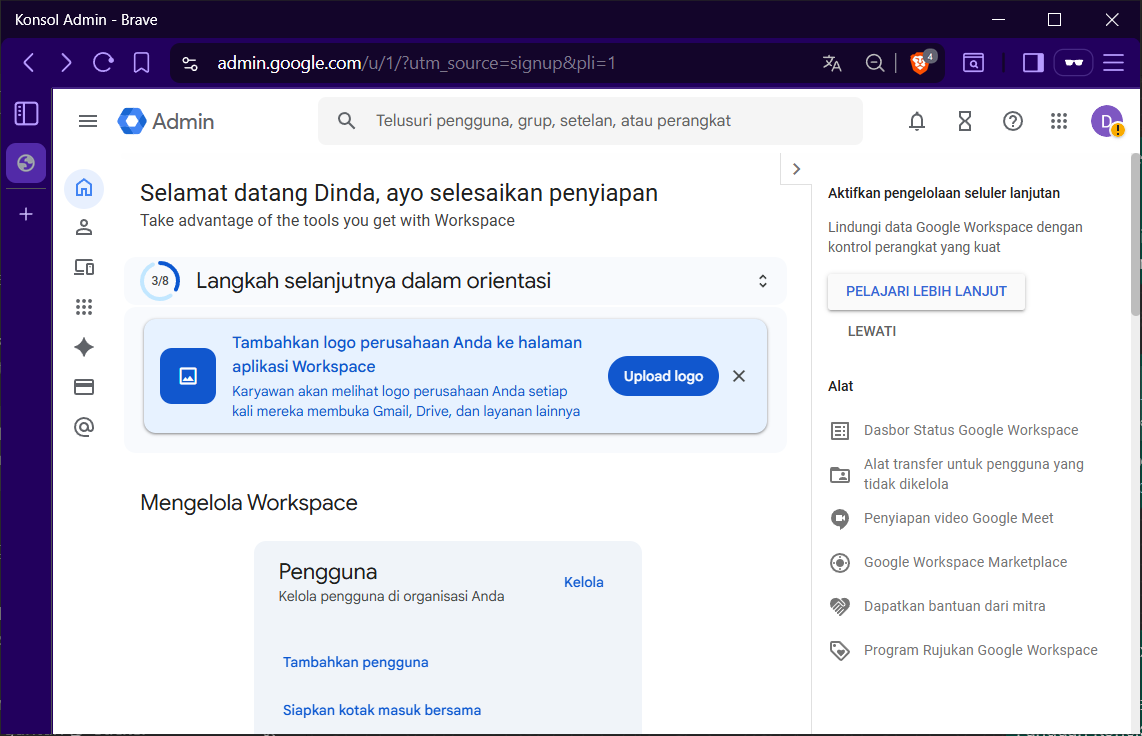Open Tambahkan logo perusahaan Anda heading
The image size is (1142, 736).
(x=407, y=355)
